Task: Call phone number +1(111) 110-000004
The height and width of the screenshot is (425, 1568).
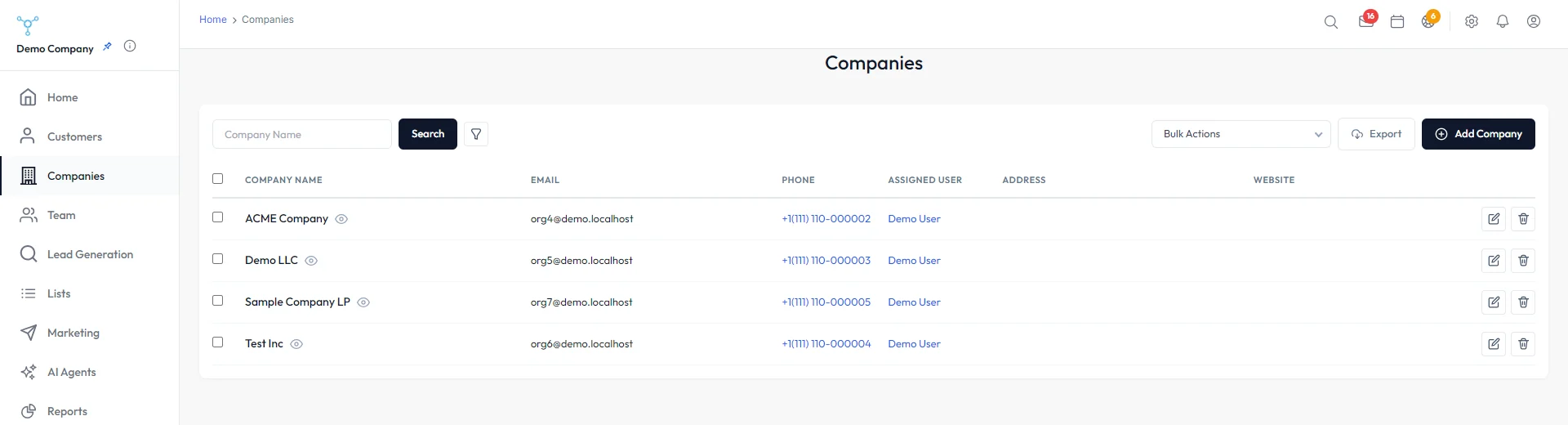Action: pyautogui.click(x=826, y=344)
